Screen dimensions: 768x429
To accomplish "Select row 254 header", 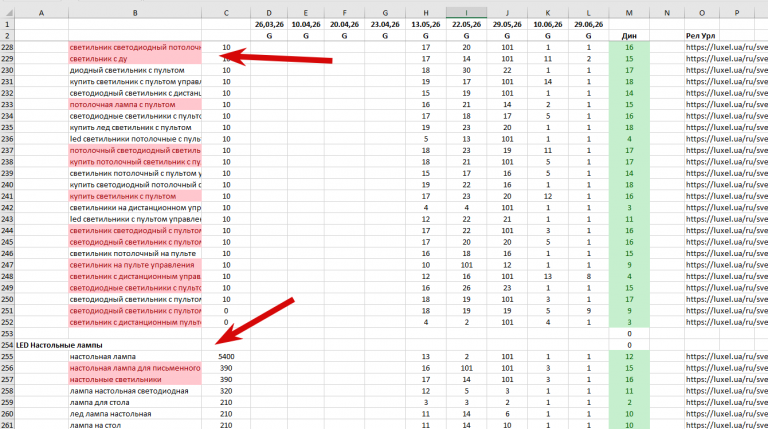I will coord(7,345).
